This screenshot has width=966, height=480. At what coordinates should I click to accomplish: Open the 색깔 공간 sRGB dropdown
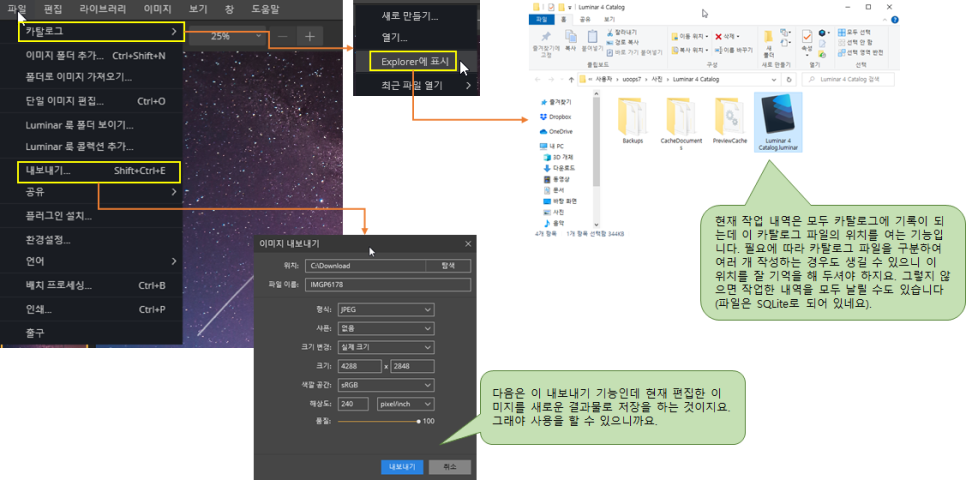pos(386,386)
